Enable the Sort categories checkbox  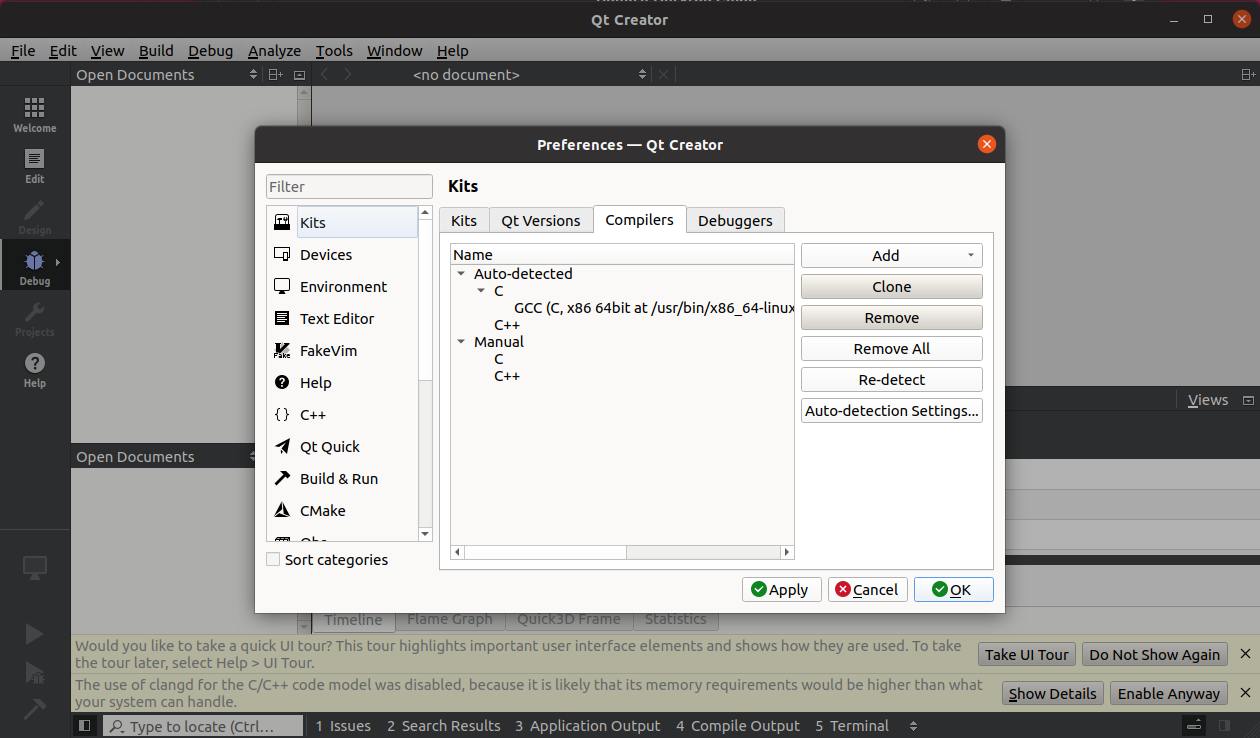[x=273, y=560]
